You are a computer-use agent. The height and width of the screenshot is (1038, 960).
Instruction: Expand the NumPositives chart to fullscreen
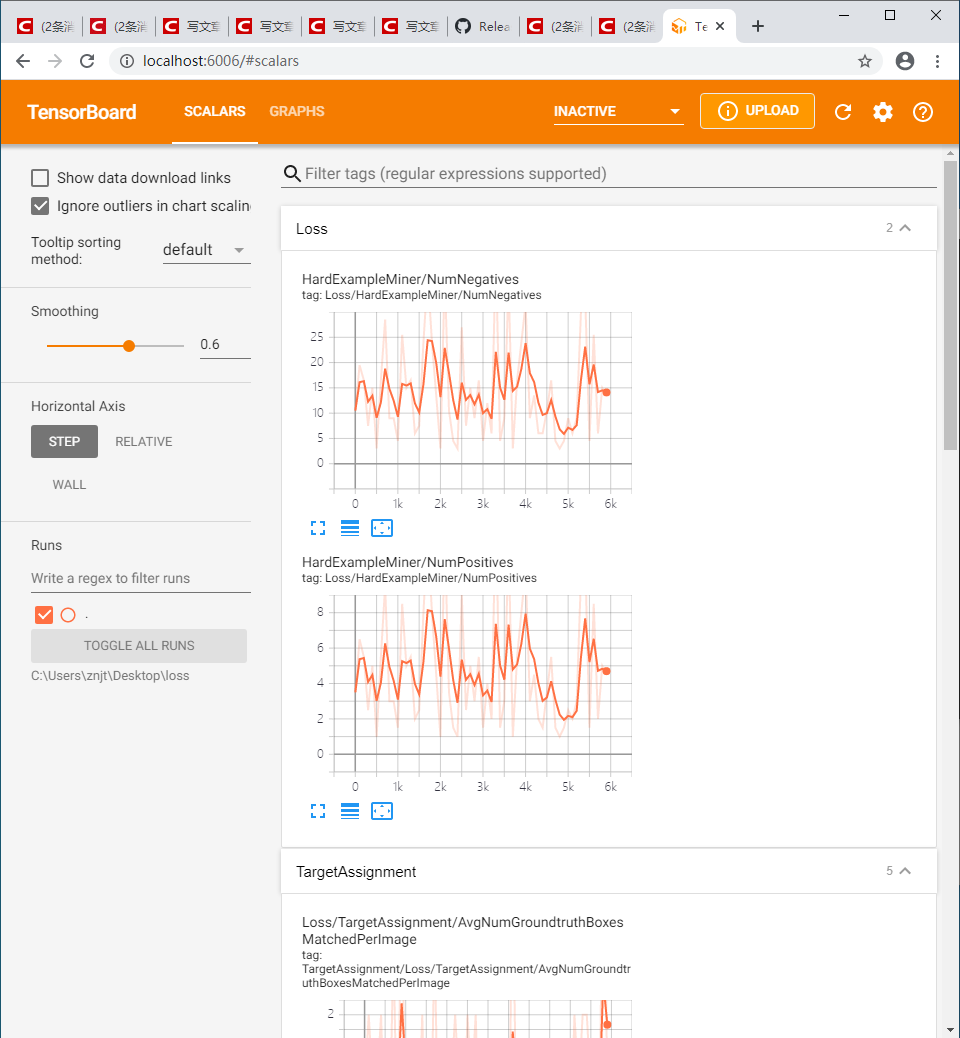(318, 810)
